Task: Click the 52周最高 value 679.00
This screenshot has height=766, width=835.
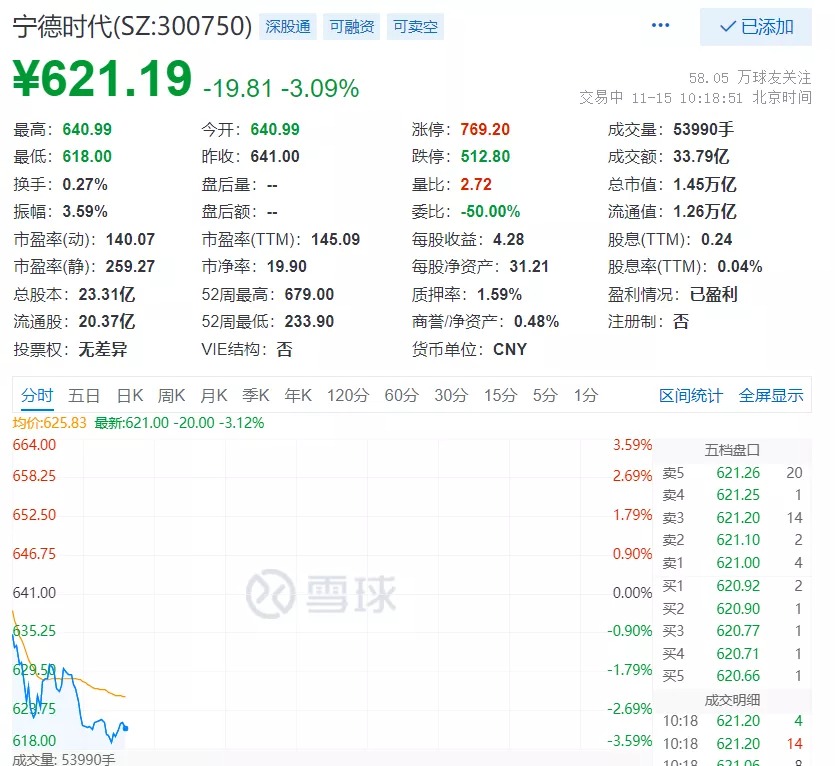Action: [309, 294]
